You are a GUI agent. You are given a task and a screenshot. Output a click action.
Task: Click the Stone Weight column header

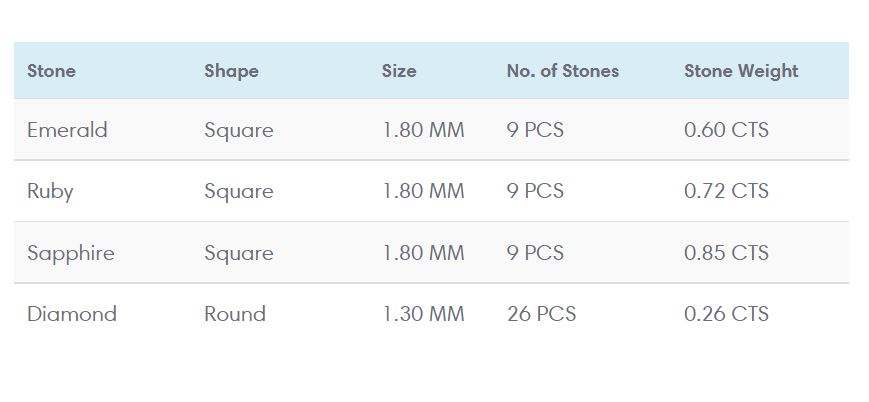pos(741,71)
